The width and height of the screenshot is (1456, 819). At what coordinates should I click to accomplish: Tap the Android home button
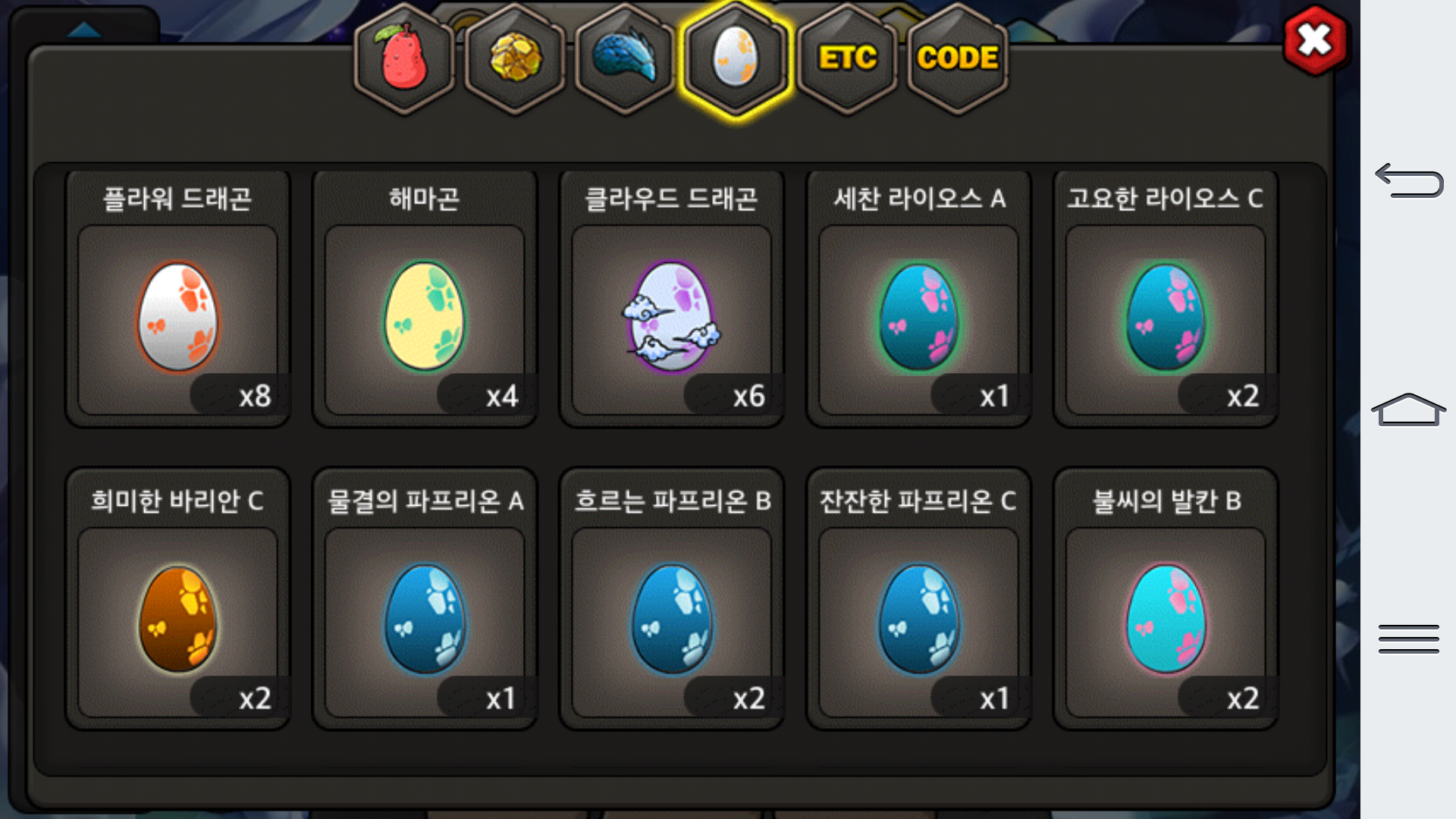(1409, 409)
